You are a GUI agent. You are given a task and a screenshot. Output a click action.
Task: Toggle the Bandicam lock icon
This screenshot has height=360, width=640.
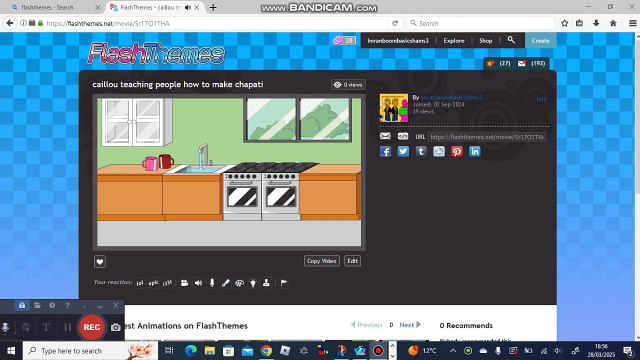click(22, 305)
